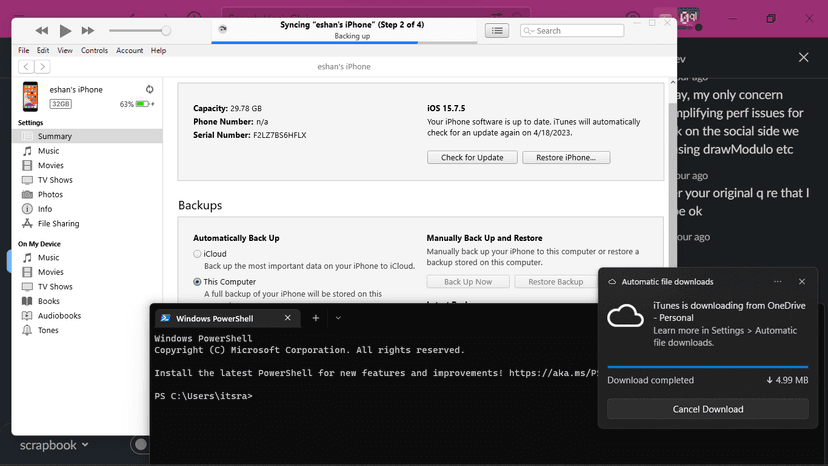The image size is (828, 466).
Task: Open the Controls menu in iTunes
Action: click(x=95, y=50)
